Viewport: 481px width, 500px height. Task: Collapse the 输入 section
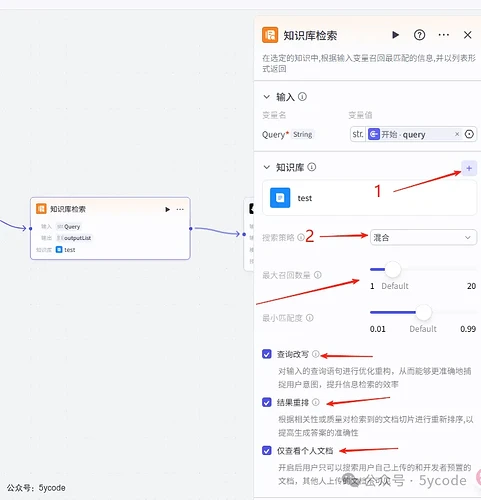tap(267, 97)
